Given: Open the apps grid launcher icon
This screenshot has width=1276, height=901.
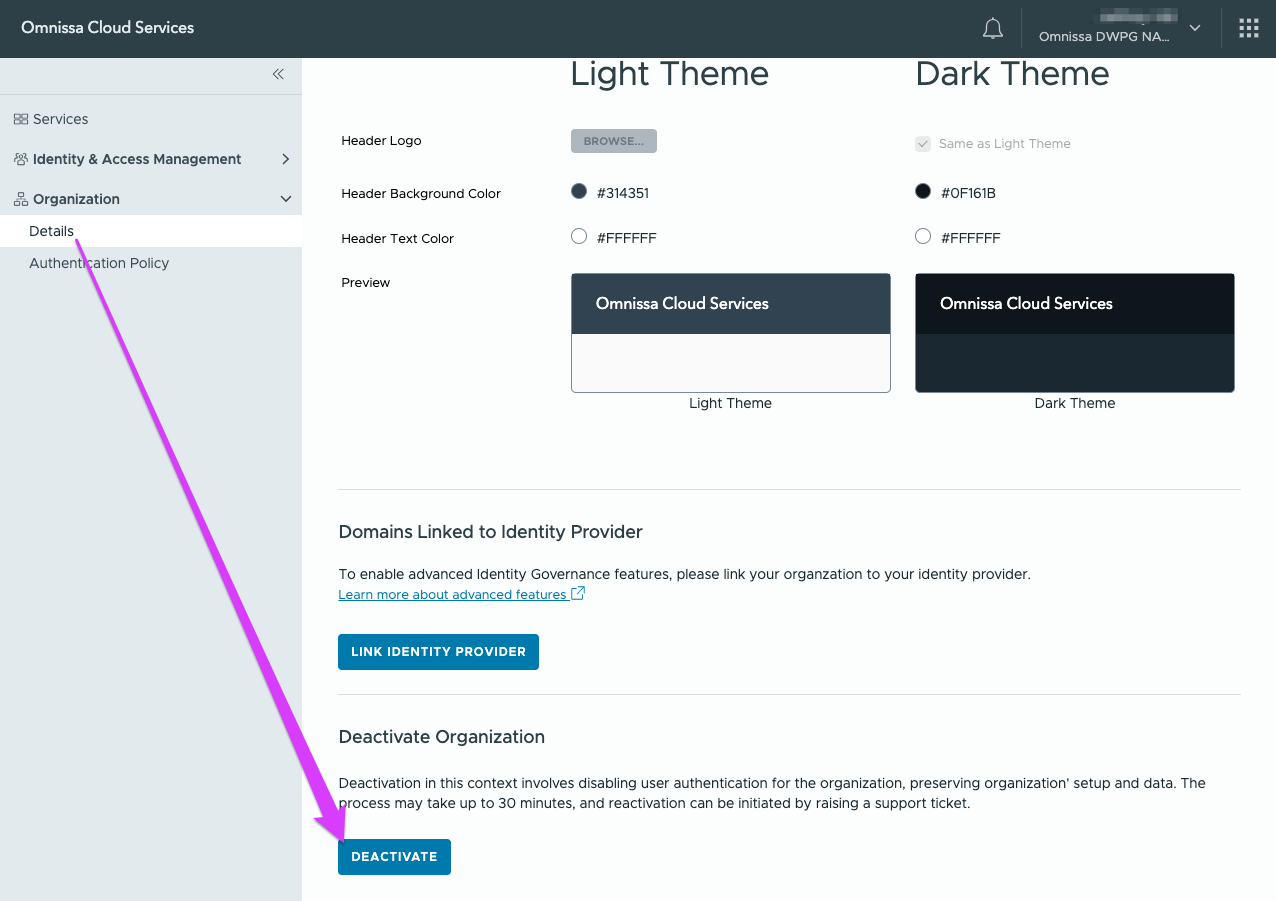Looking at the screenshot, I should click(1248, 29).
